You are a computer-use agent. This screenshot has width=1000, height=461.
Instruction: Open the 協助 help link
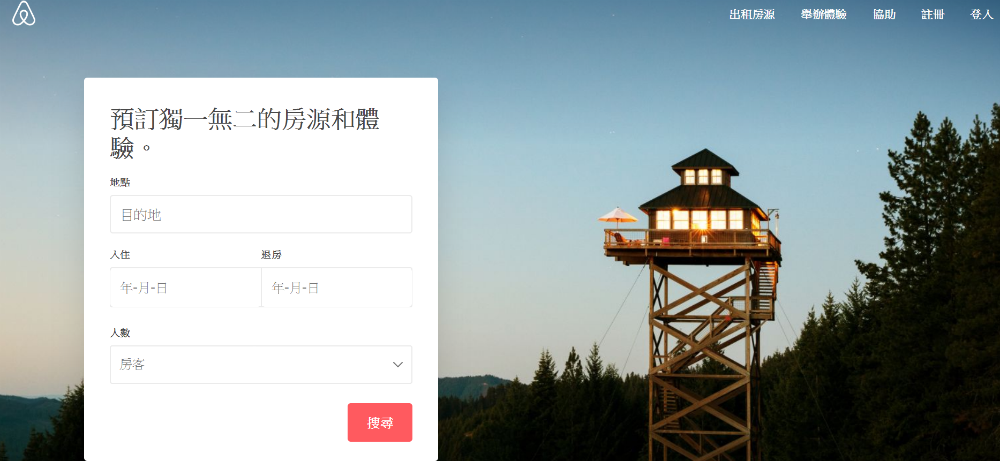tap(884, 15)
